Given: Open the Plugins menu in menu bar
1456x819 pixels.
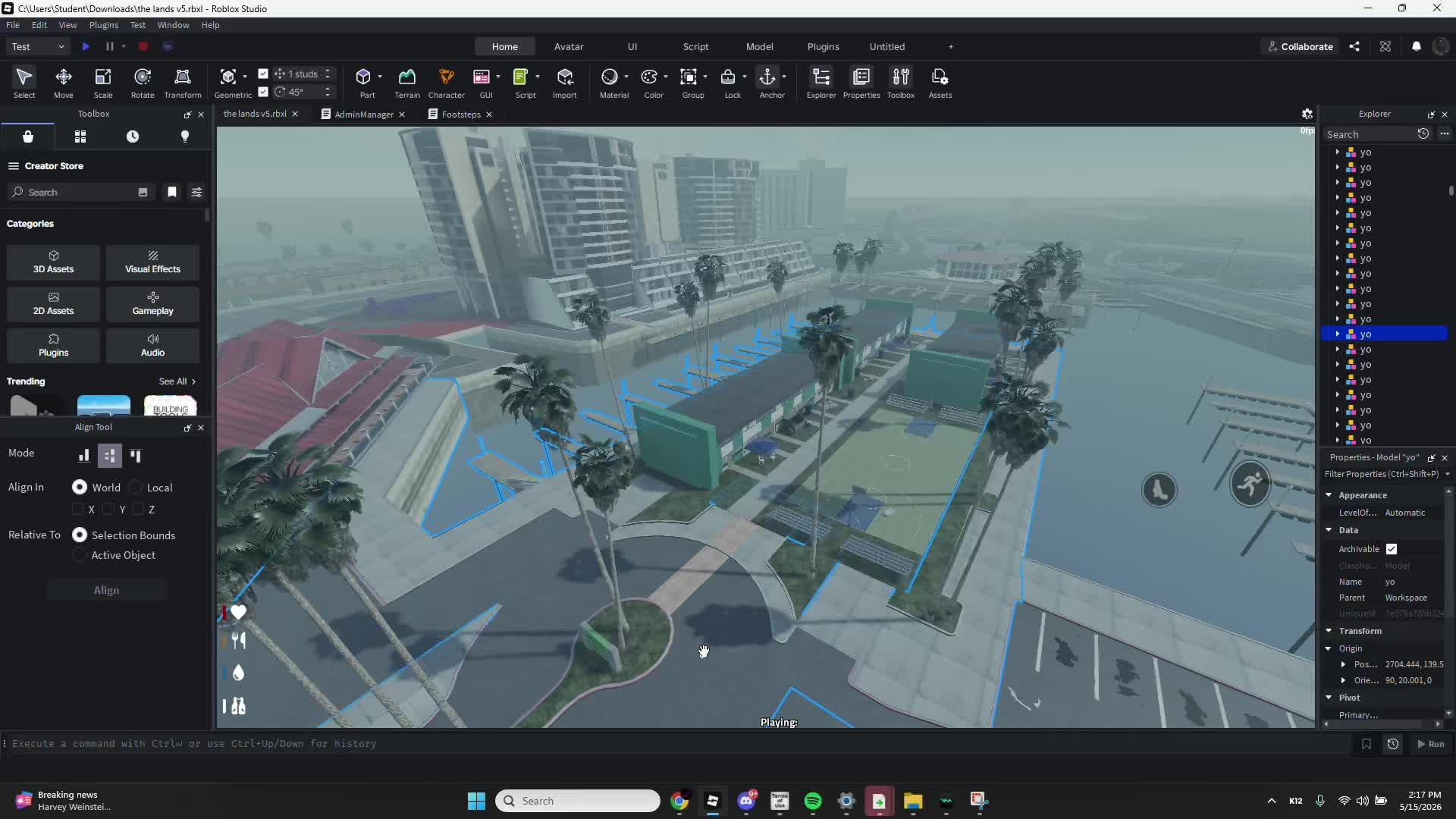Looking at the screenshot, I should (x=104, y=25).
